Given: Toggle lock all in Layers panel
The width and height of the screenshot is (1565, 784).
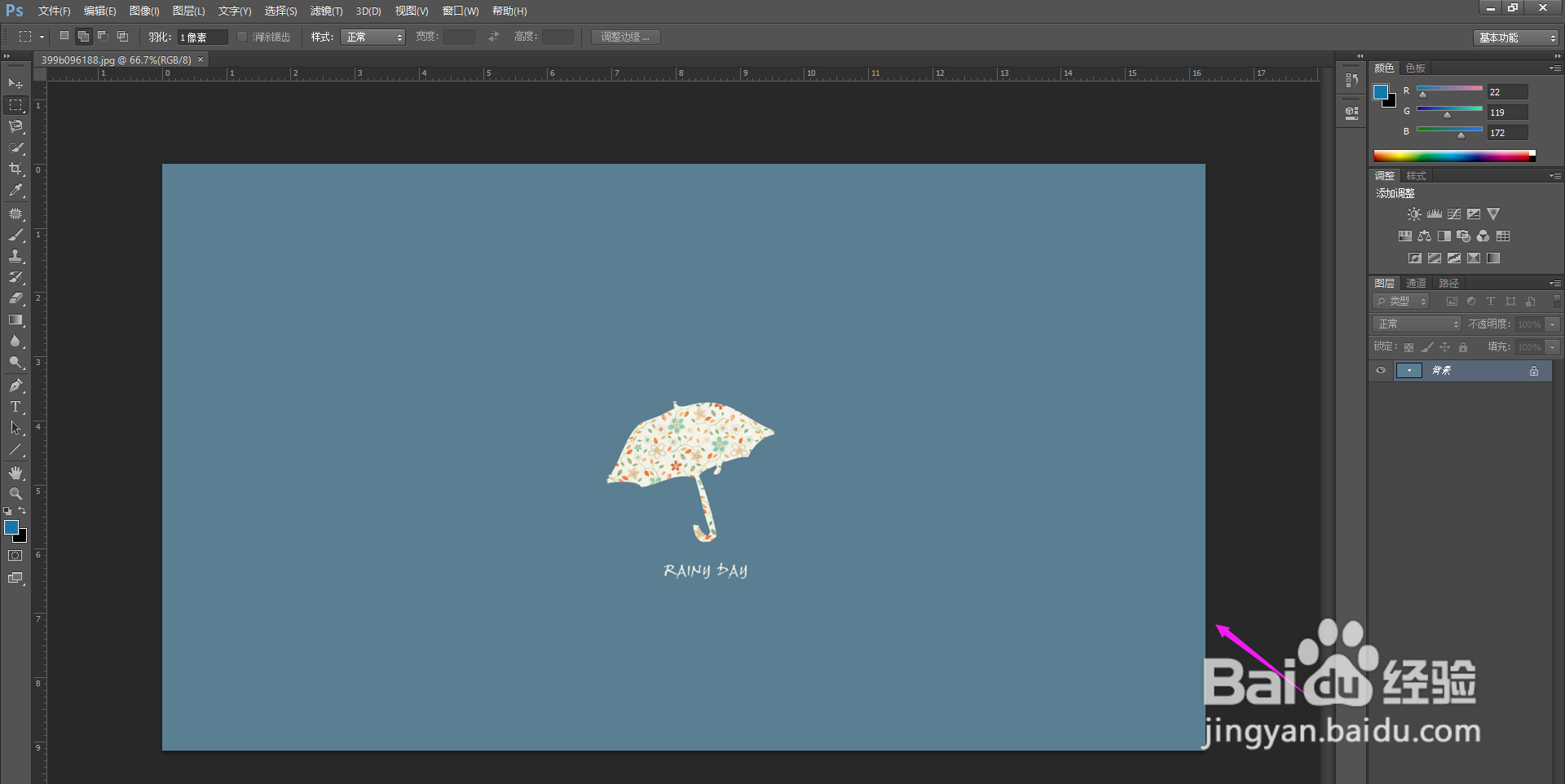Looking at the screenshot, I should coord(1463,347).
